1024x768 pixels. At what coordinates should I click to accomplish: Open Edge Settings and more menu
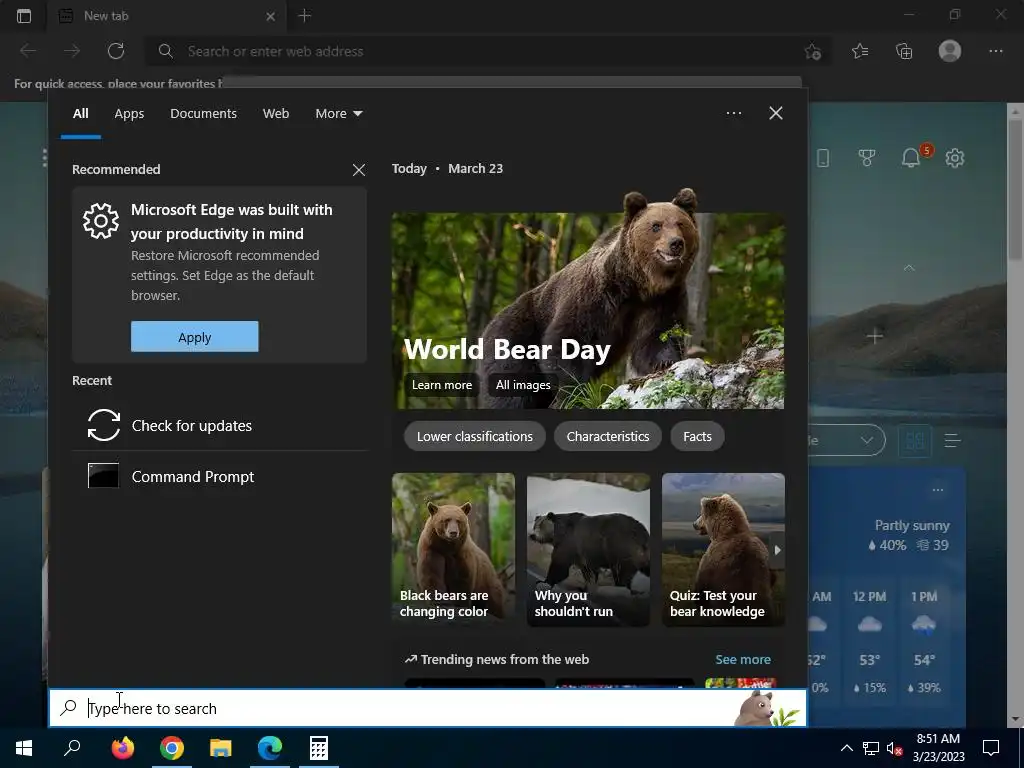coord(995,51)
